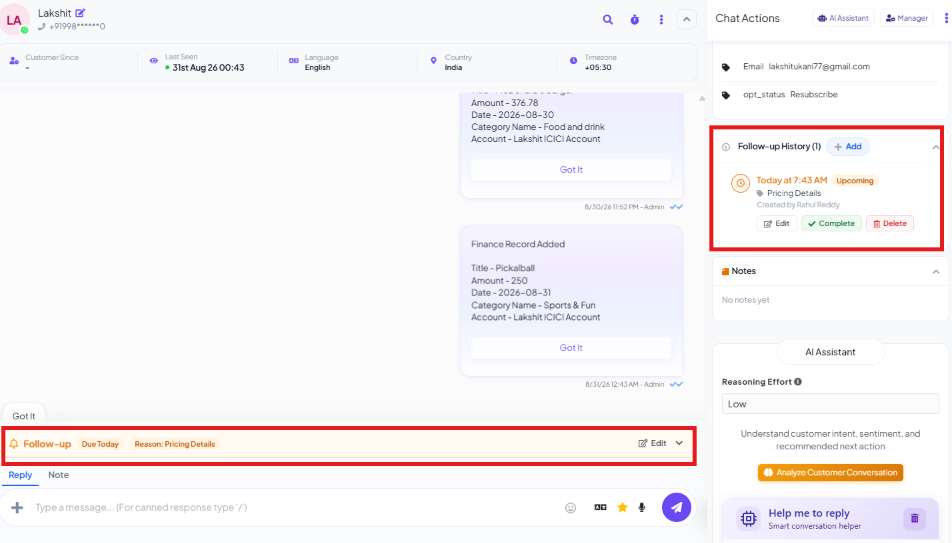Delete the Pricing Details follow-up

[889, 224]
